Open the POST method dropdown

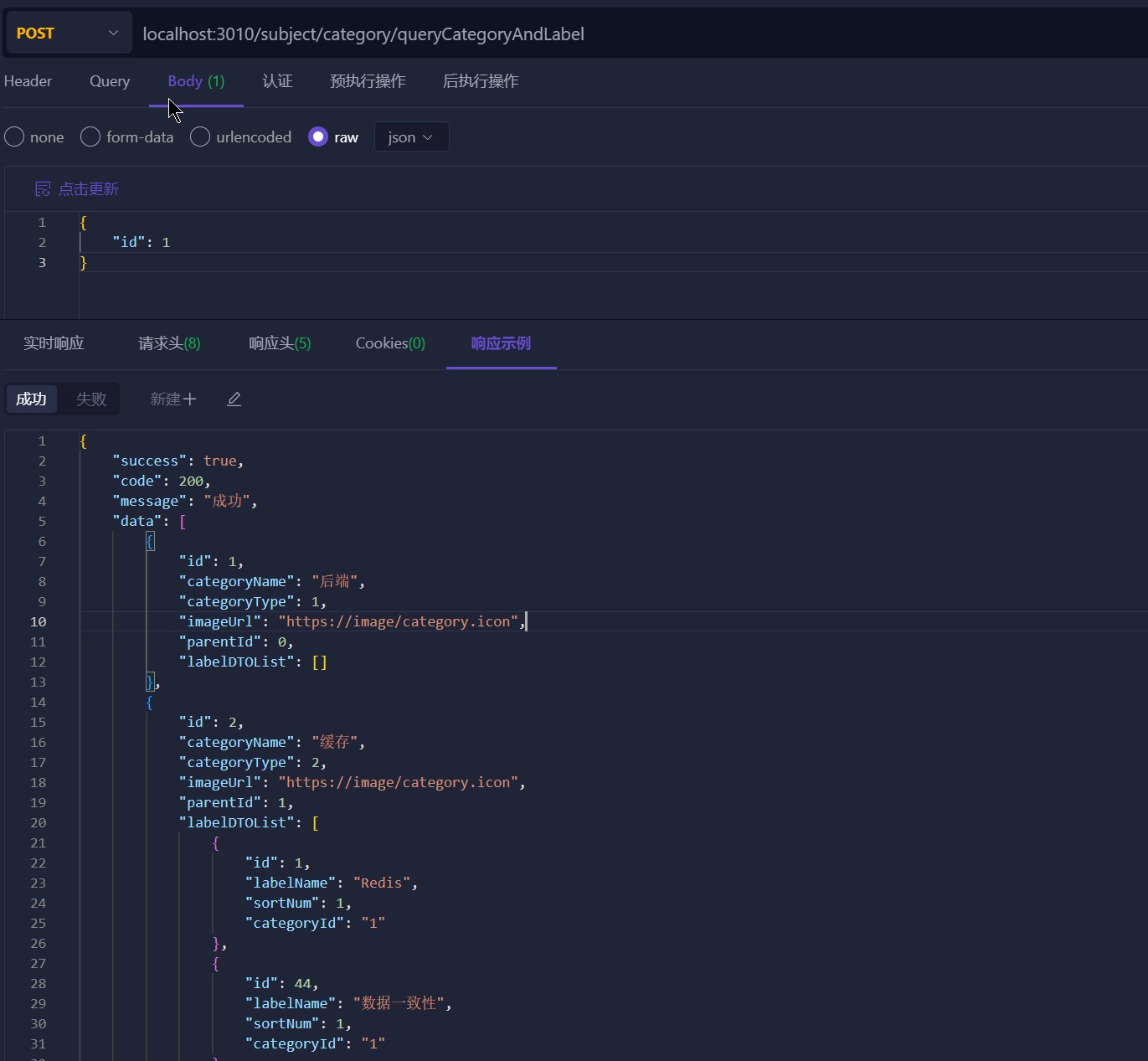tap(69, 33)
